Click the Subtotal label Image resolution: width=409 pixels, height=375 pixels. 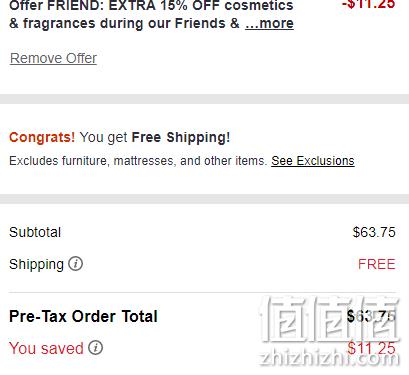tap(35, 232)
